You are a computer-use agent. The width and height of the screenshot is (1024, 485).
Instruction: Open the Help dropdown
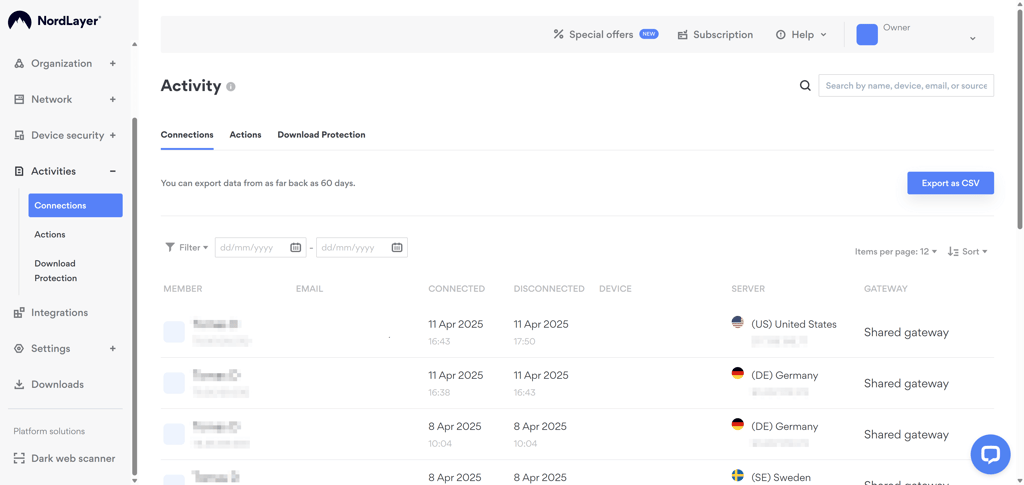point(801,35)
